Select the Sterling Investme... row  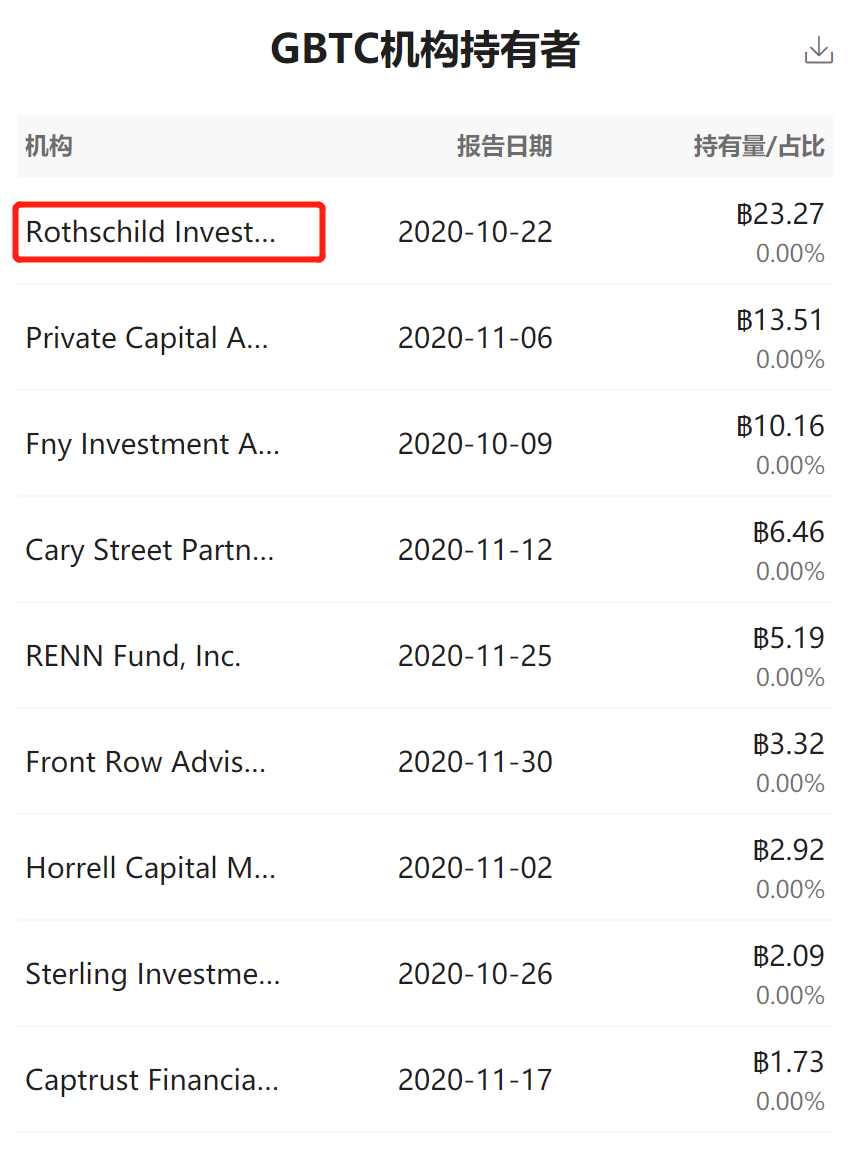(425, 975)
